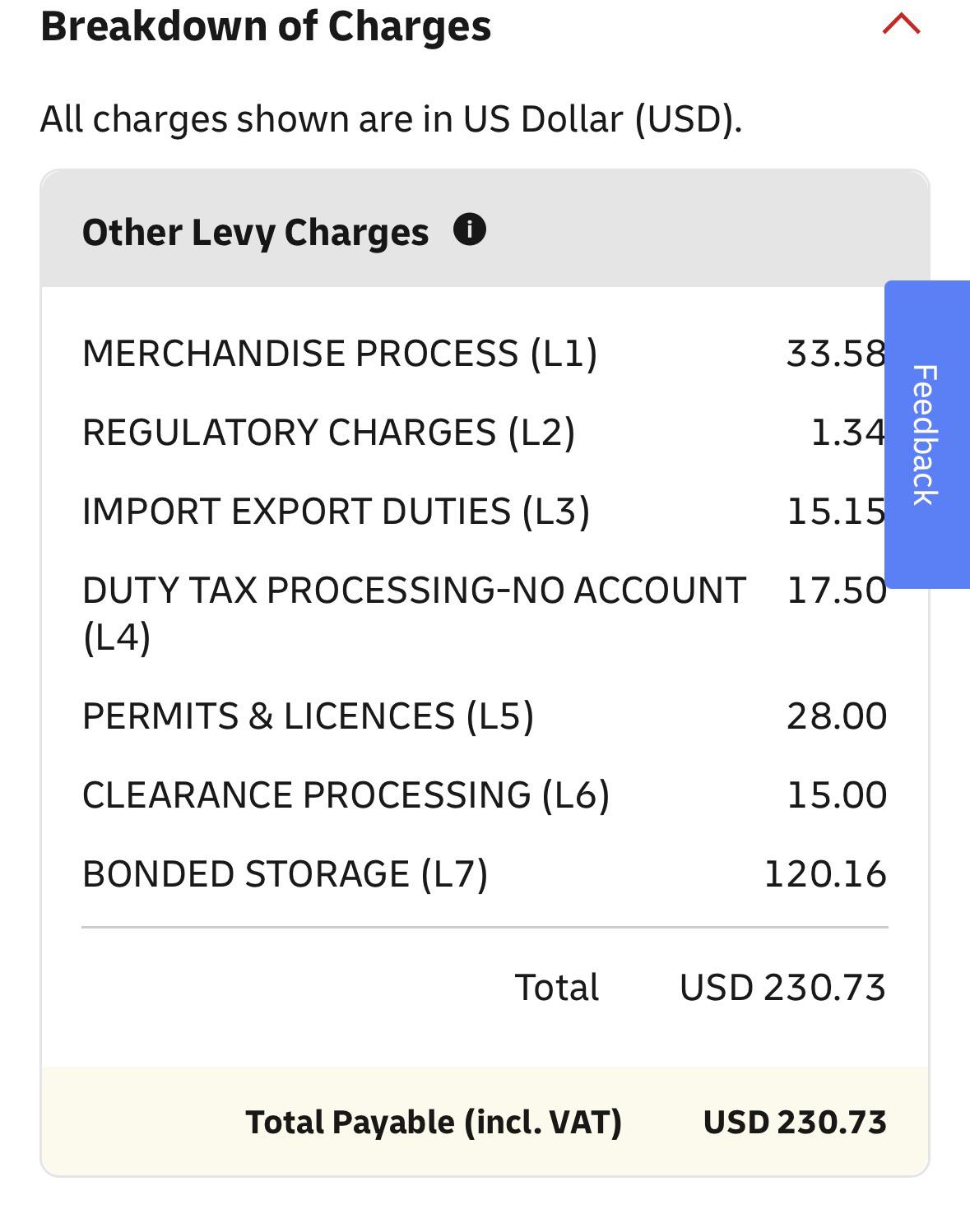The width and height of the screenshot is (970, 1232).
Task: Select Clearance Processing (L6) label
Action: tap(346, 795)
